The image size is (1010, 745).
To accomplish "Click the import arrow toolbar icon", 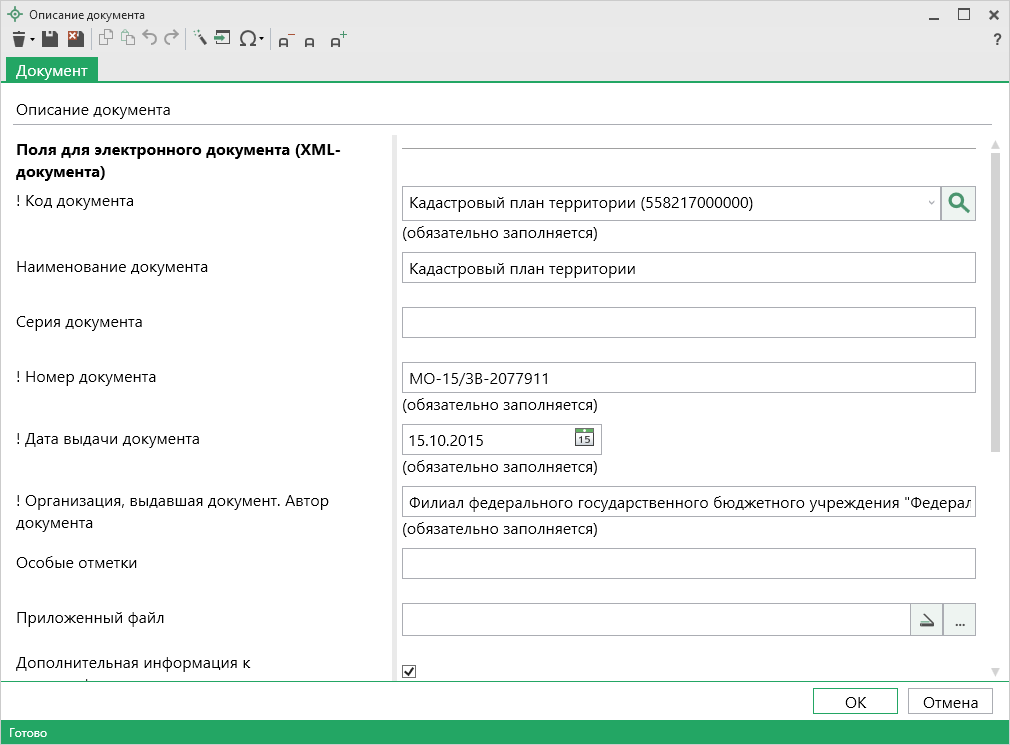I will pos(222,39).
